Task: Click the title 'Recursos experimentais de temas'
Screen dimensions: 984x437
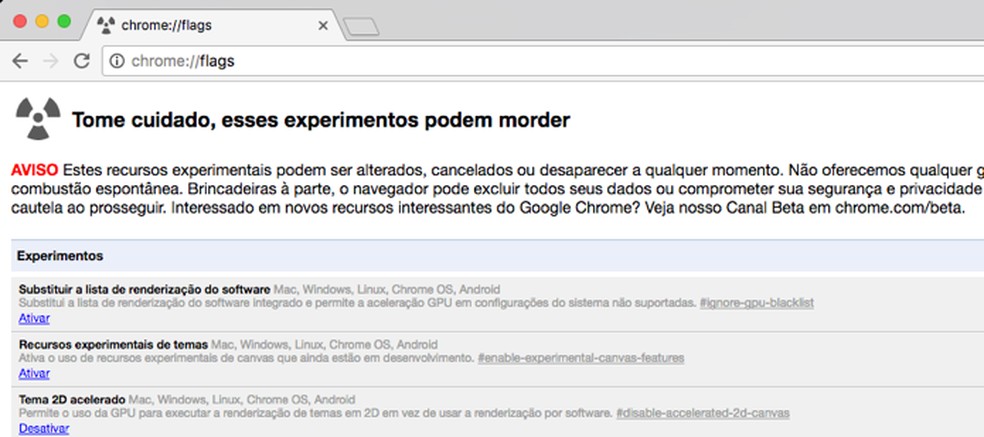Action: 113,345
